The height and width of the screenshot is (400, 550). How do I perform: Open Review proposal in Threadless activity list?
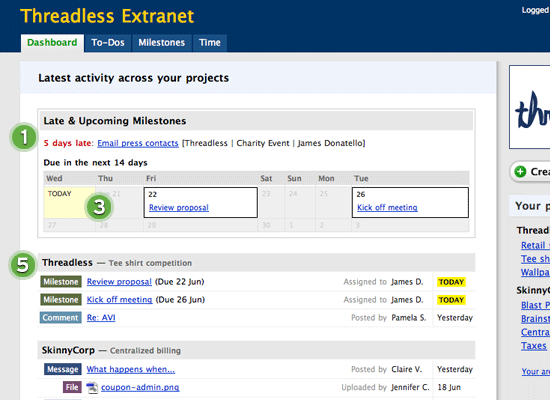click(x=119, y=282)
